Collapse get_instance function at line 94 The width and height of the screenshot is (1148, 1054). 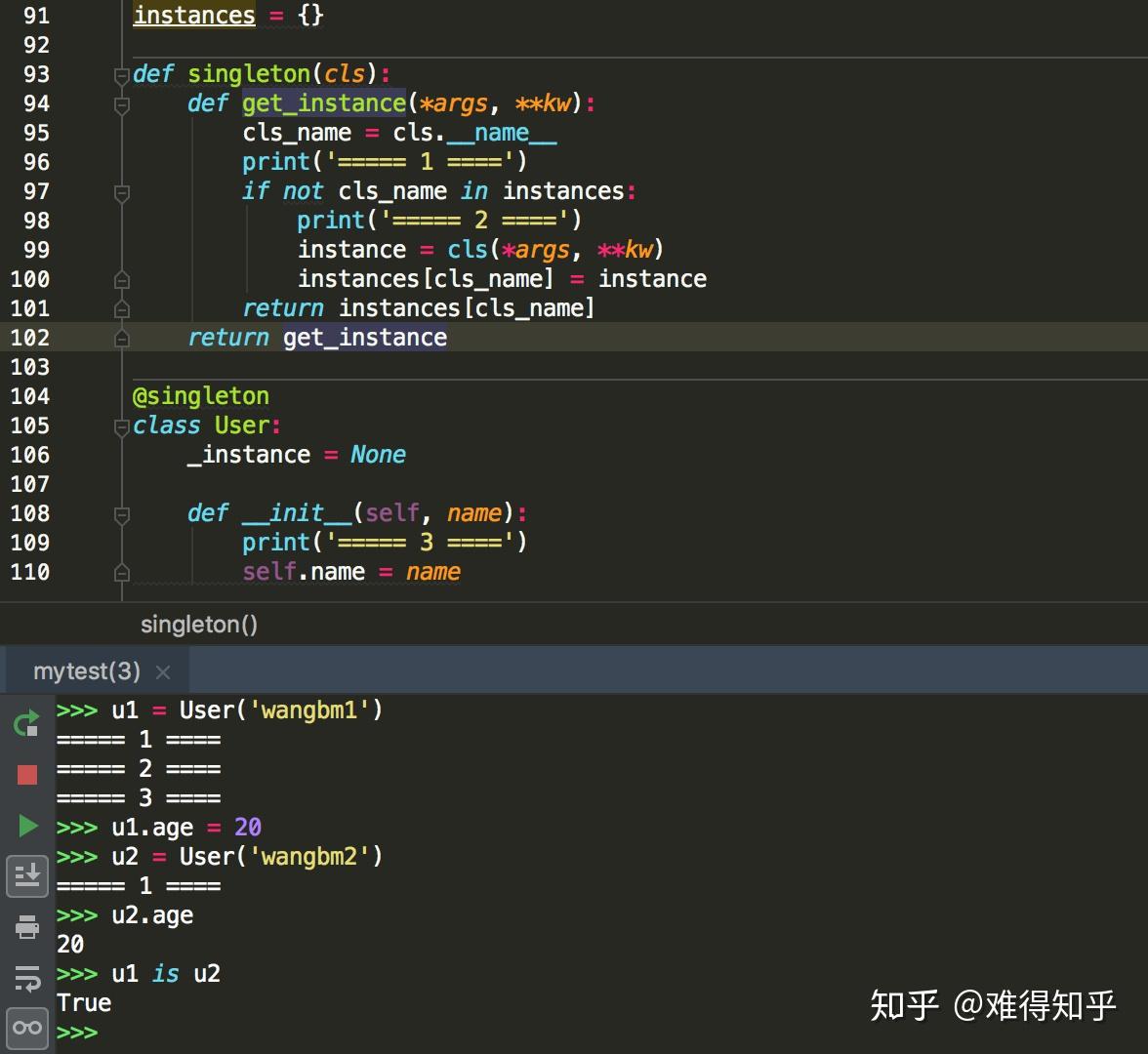tap(121, 104)
